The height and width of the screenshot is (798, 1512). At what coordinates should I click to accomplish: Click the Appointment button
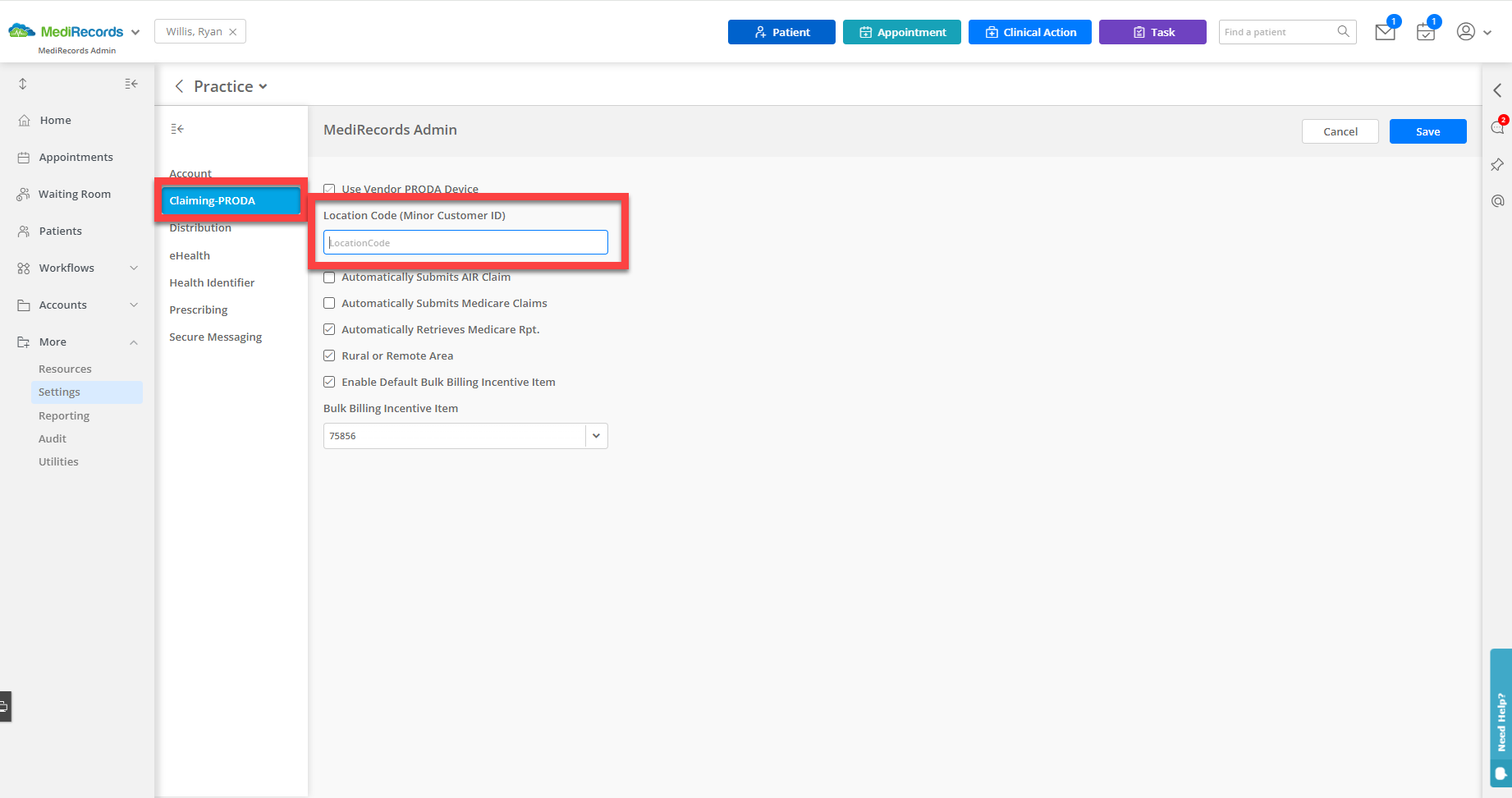pos(902,32)
